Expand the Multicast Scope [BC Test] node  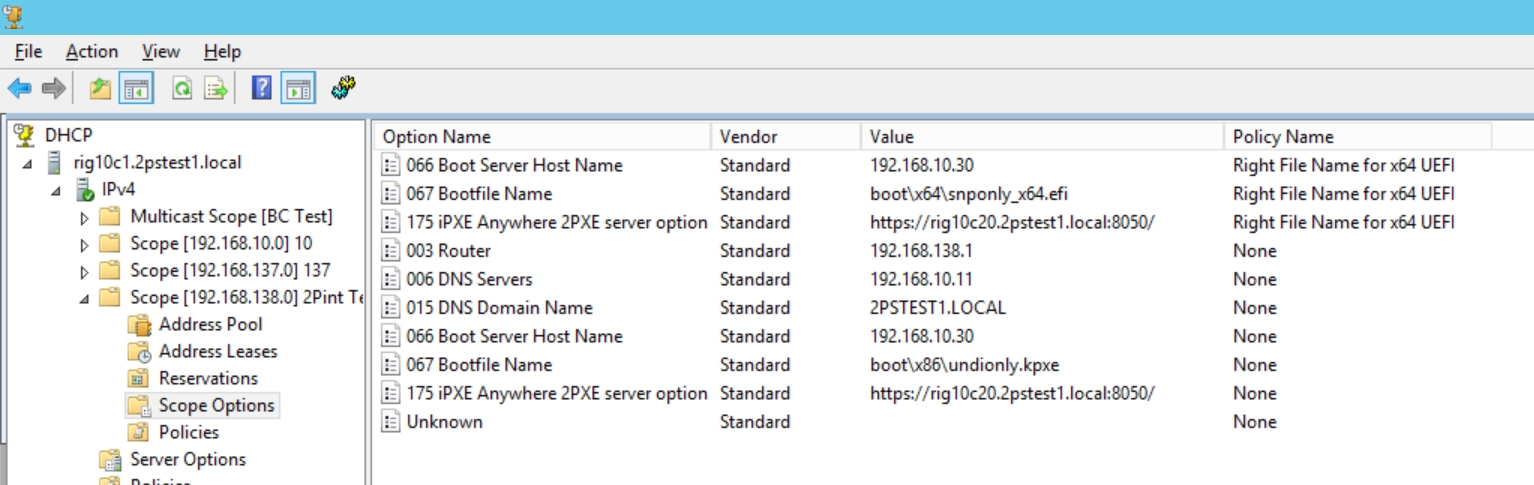click(x=84, y=217)
